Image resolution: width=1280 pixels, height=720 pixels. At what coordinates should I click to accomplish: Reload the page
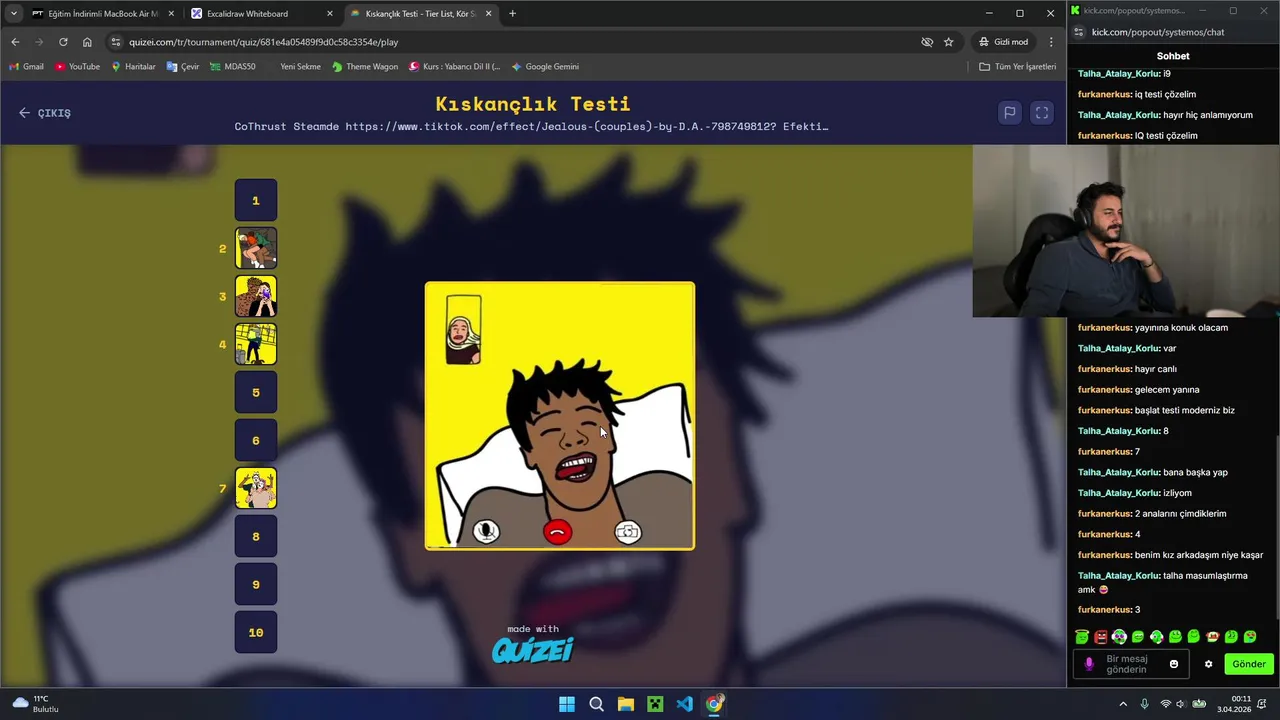point(63,42)
